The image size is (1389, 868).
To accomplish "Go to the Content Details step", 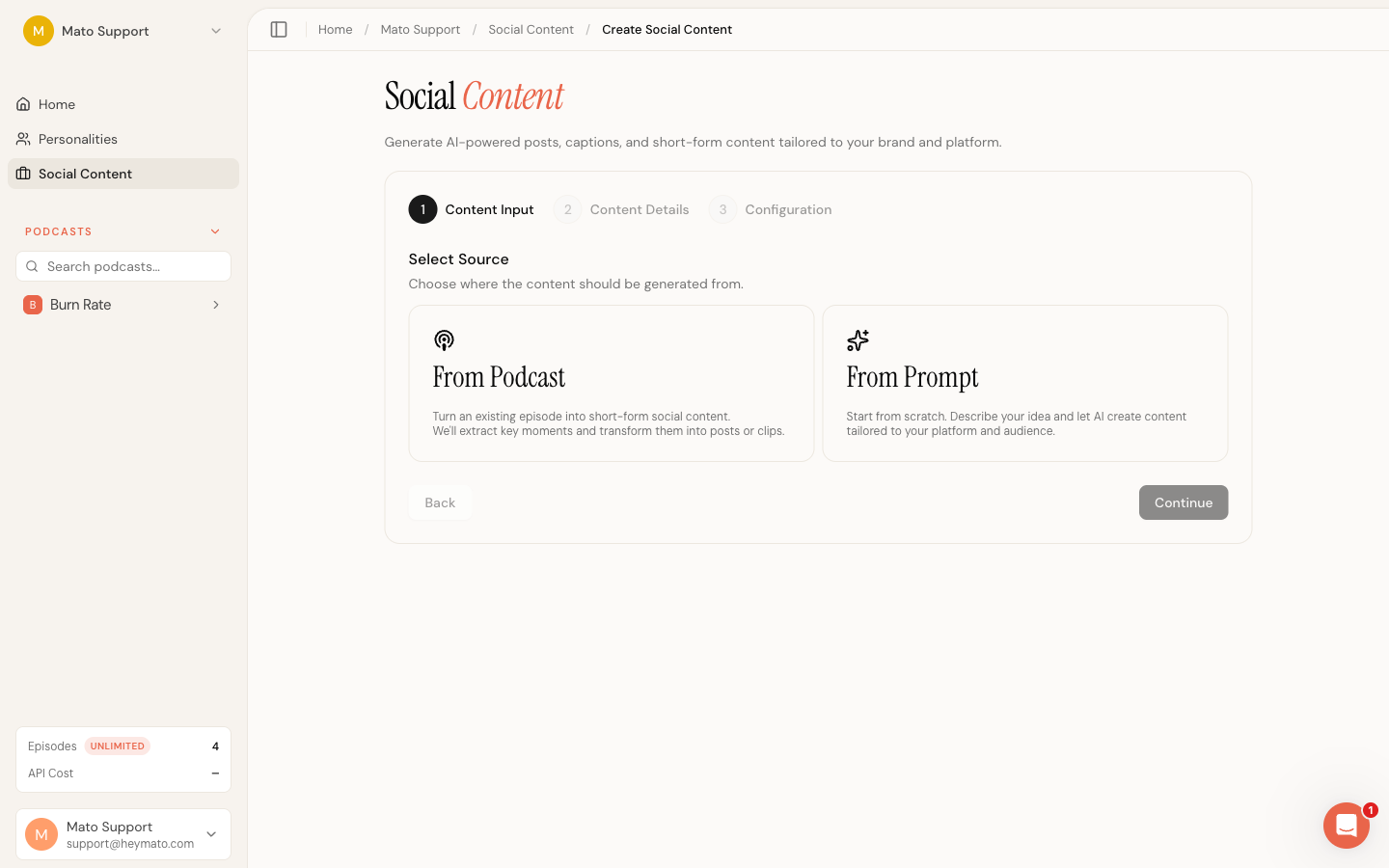I will [x=622, y=209].
